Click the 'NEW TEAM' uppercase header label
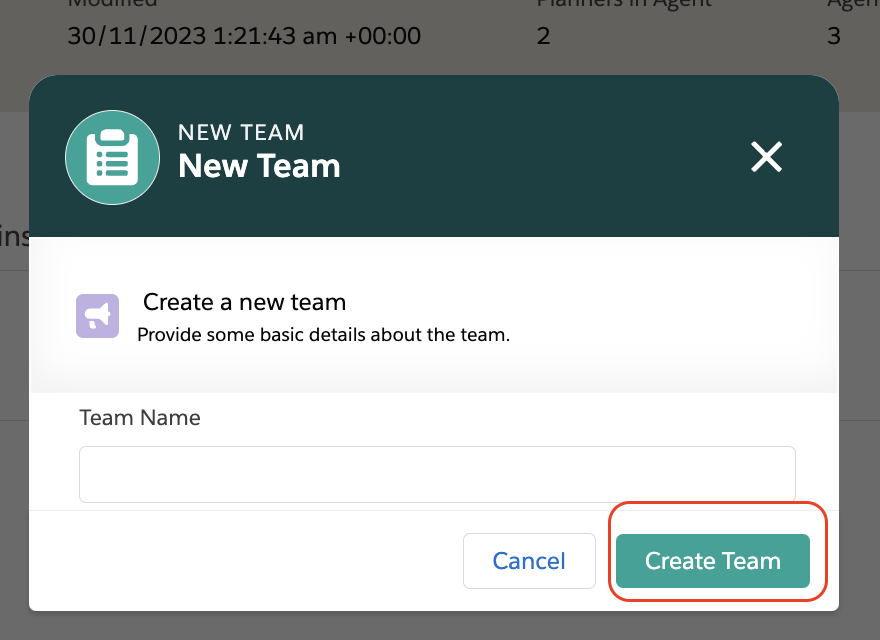This screenshot has height=640, width=880. pyautogui.click(x=241, y=132)
